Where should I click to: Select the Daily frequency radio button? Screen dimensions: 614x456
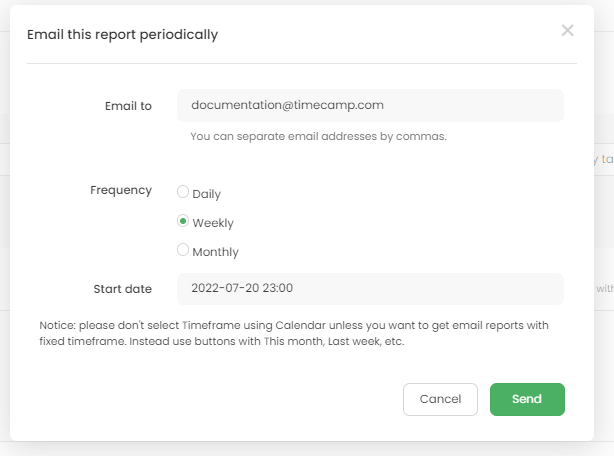(183, 191)
